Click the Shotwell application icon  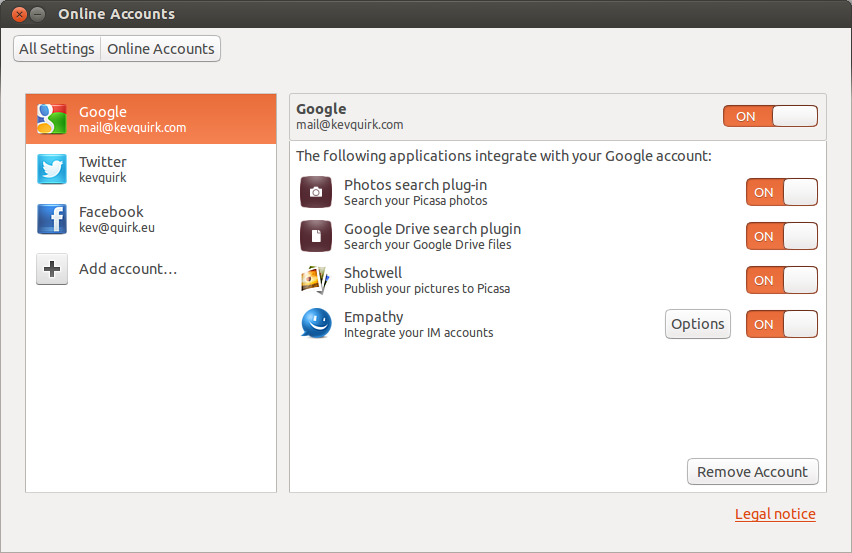click(316, 280)
